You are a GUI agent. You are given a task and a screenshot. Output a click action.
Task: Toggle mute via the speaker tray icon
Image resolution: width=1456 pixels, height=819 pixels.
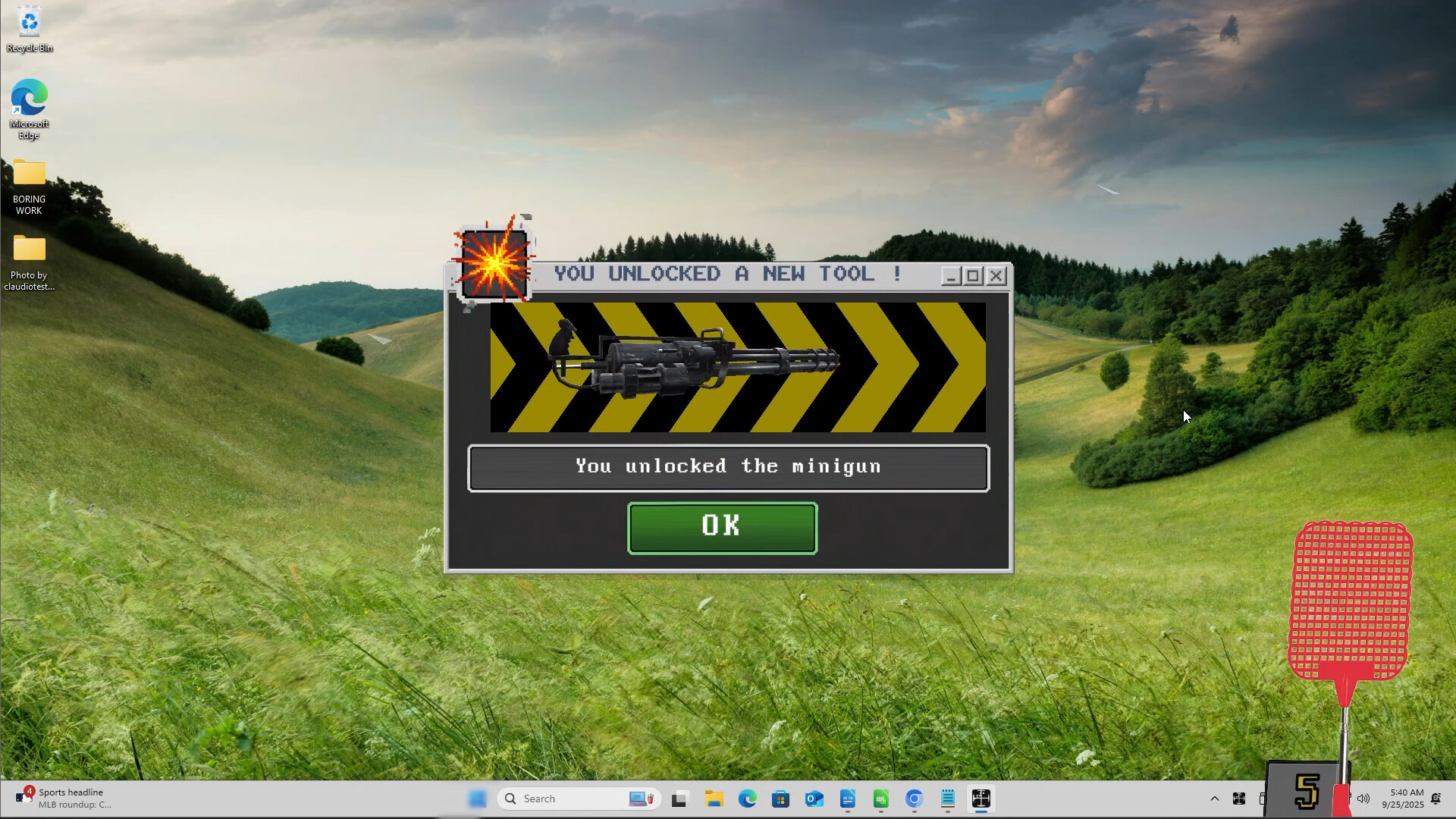1365,798
